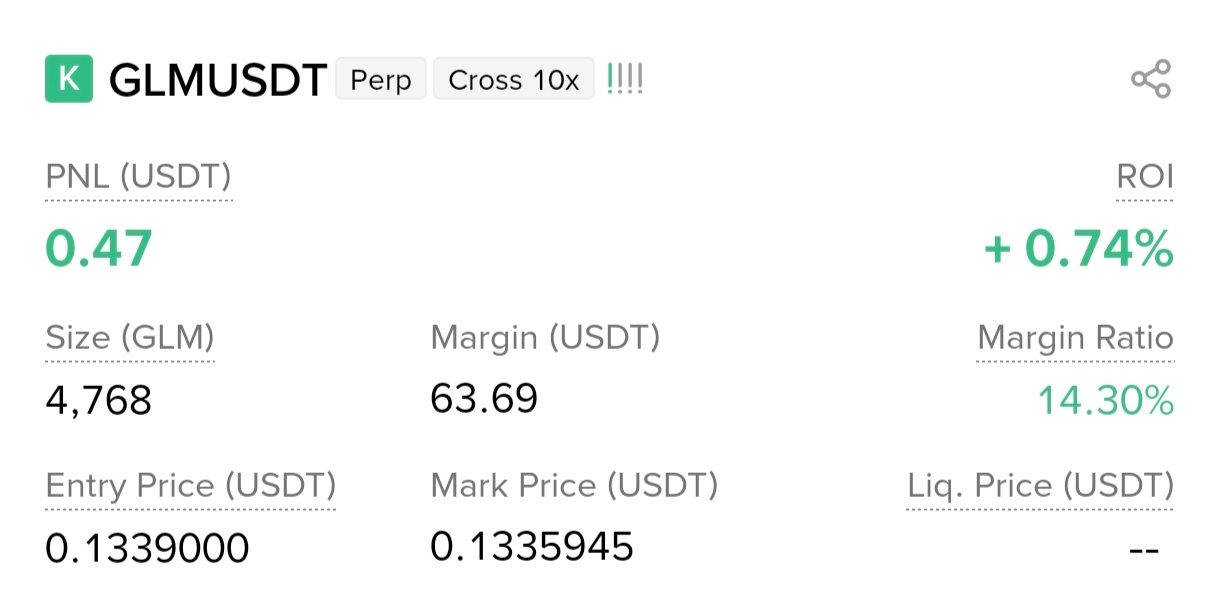Show the PNL (USDT) label explanation

pos(139,178)
